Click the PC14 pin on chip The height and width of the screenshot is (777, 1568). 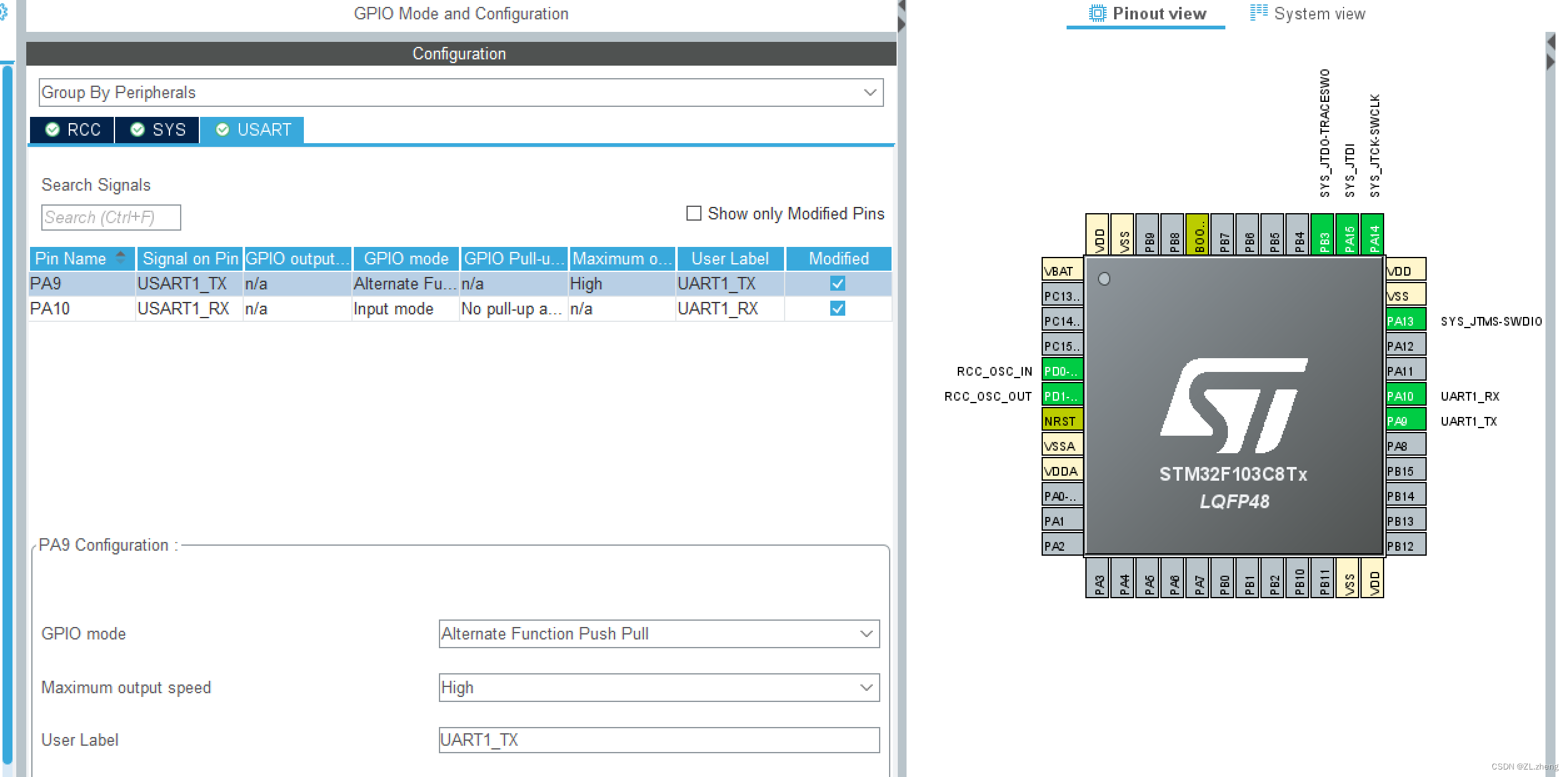click(1062, 321)
